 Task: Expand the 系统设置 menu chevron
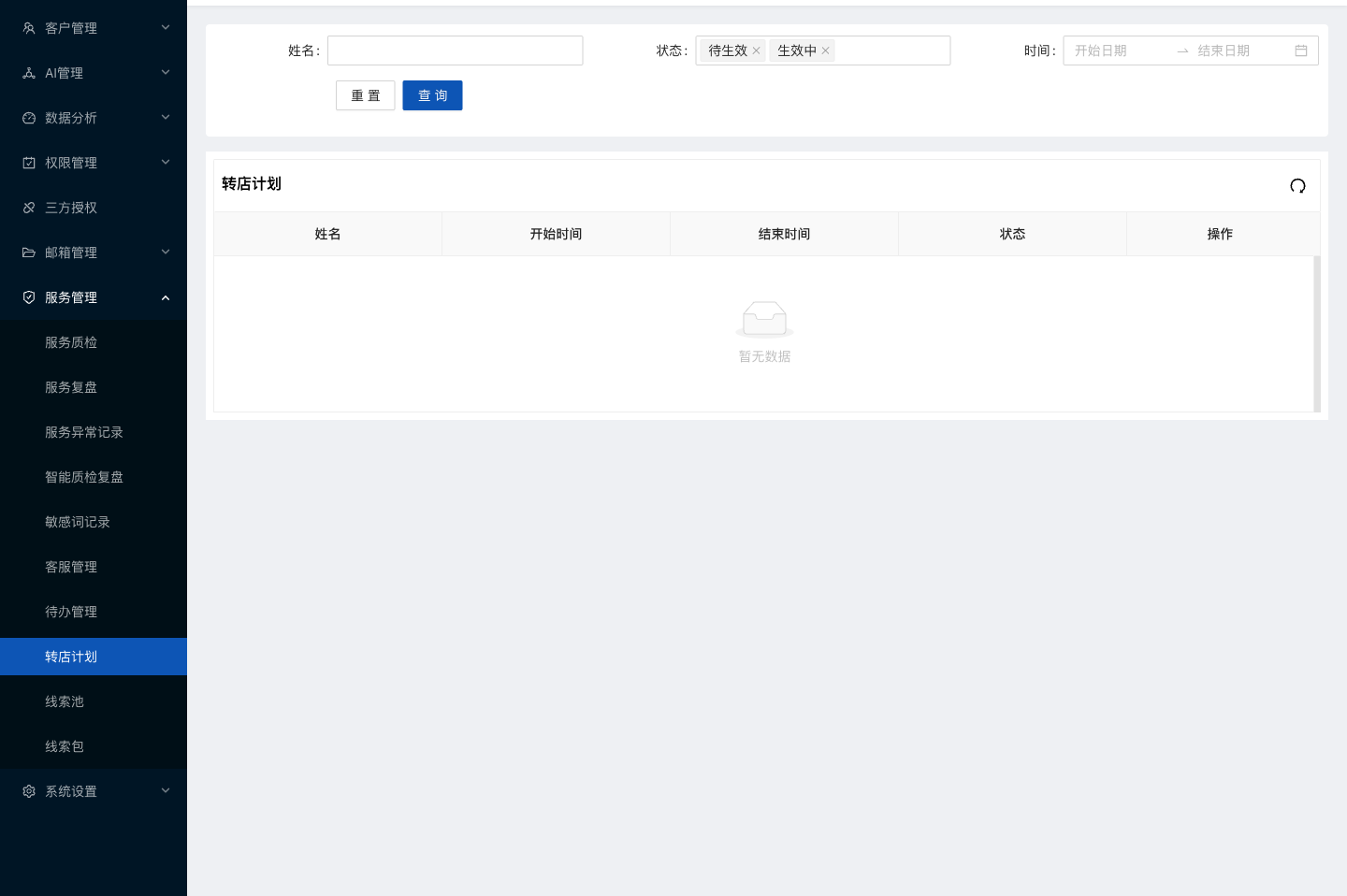(x=166, y=791)
